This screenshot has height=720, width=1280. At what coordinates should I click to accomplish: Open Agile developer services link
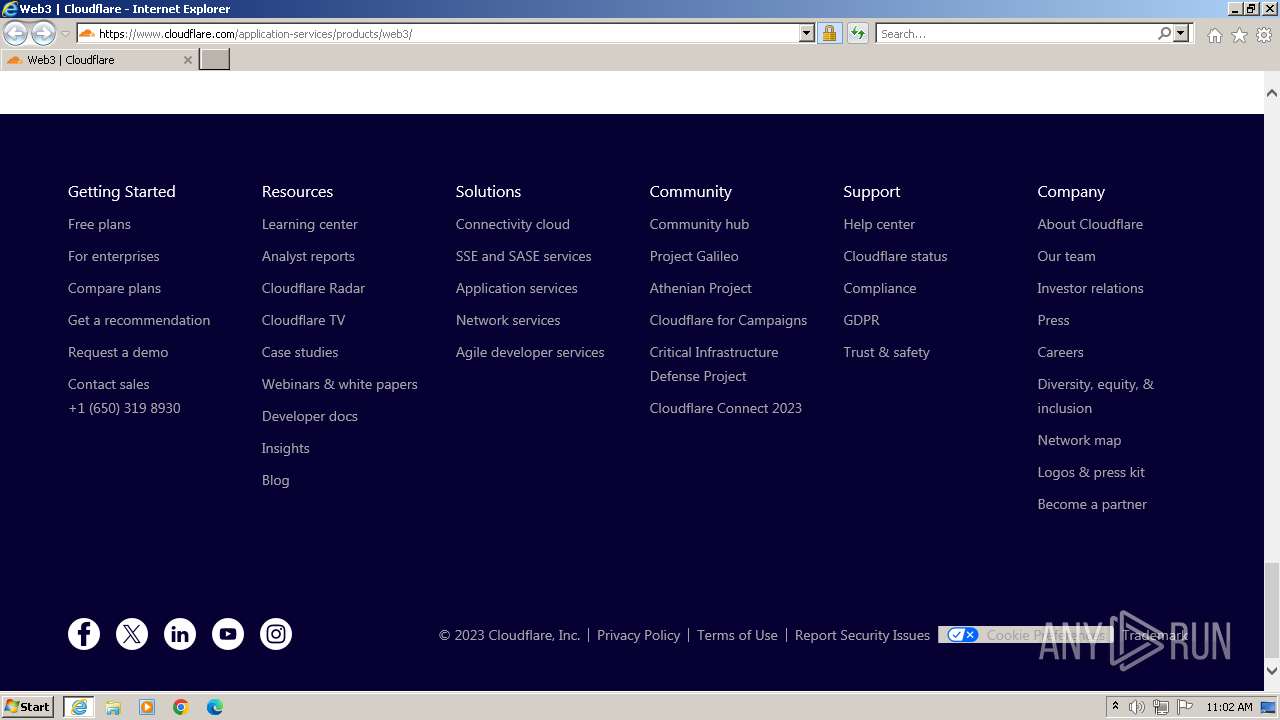pyautogui.click(x=530, y=352)
